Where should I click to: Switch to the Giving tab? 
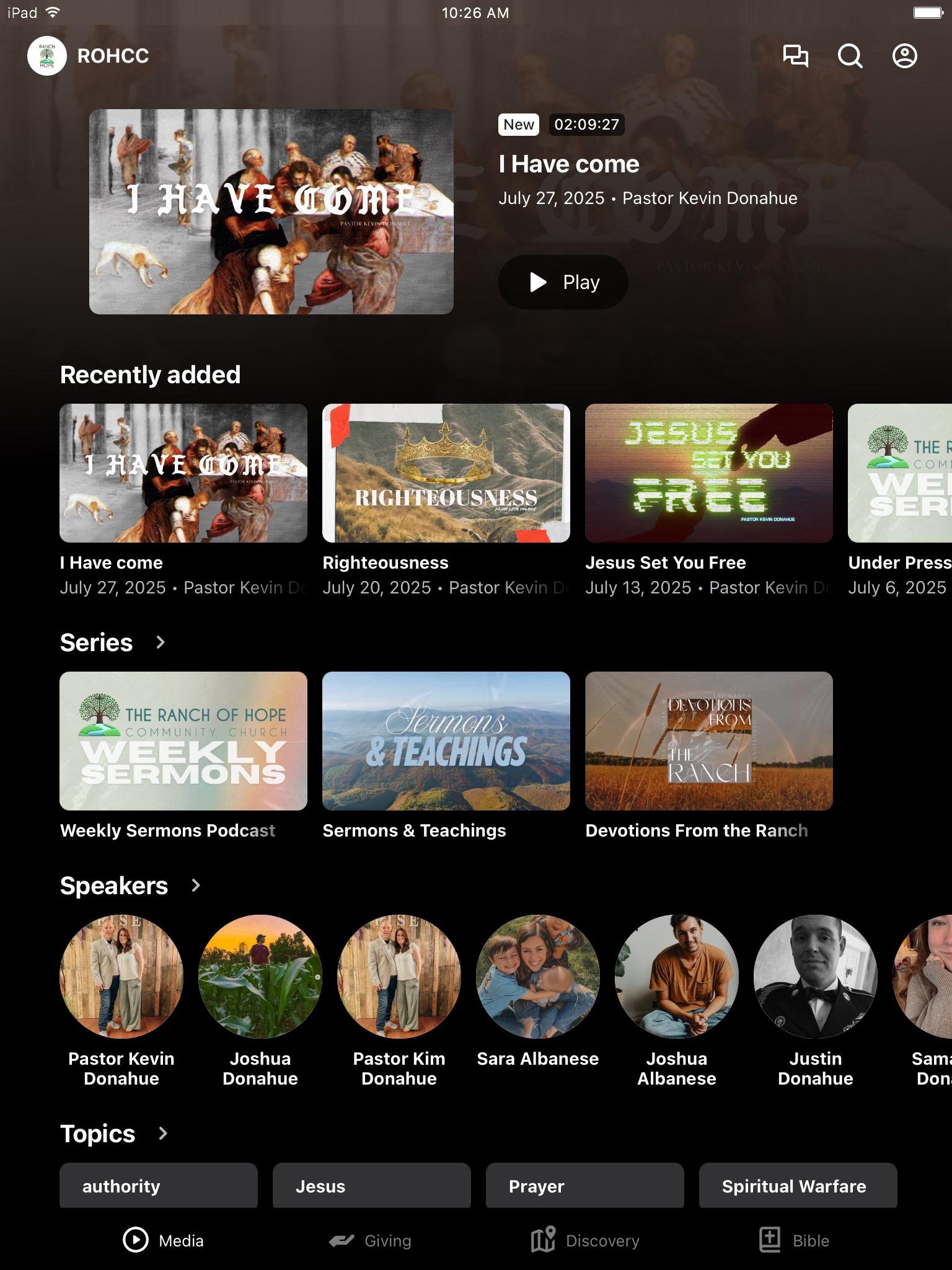370,1240
